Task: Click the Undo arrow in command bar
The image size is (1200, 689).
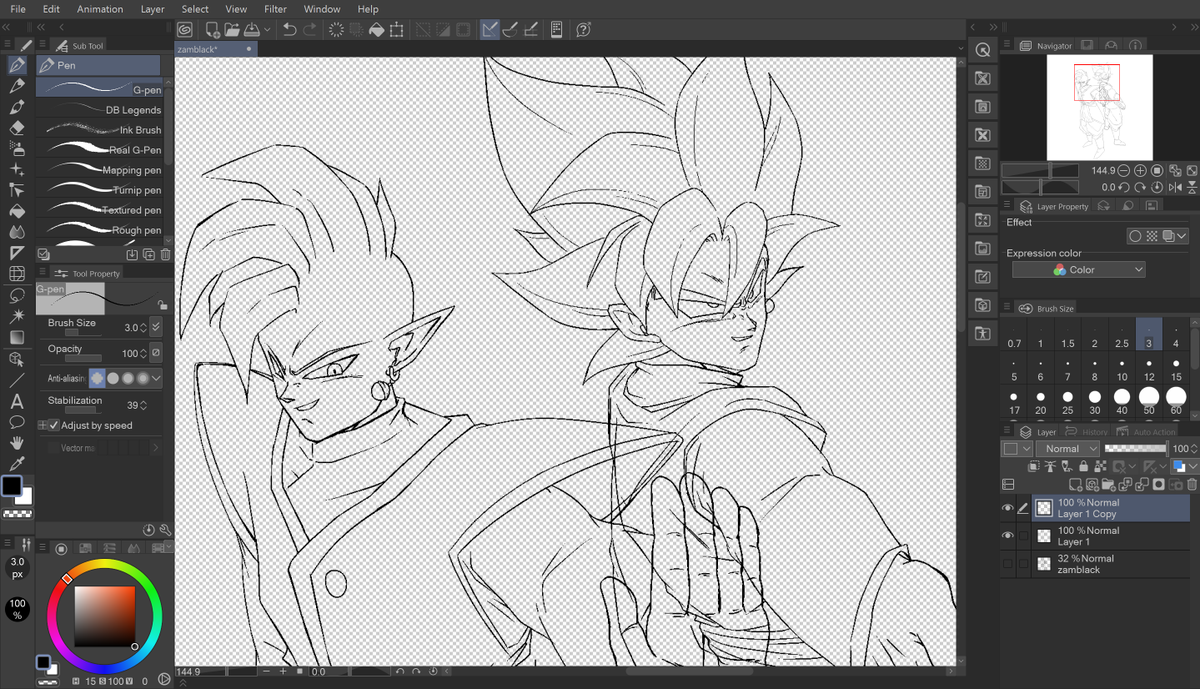Action: coord(290,30)
